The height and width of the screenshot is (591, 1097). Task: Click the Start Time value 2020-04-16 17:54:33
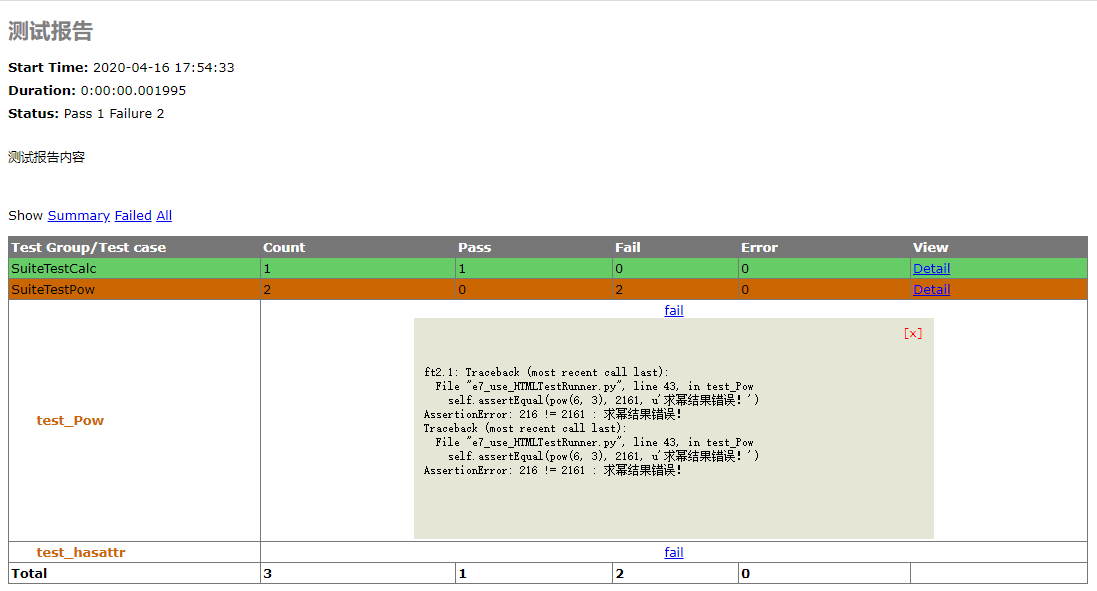pyautogui.click(x=164, y=68)
